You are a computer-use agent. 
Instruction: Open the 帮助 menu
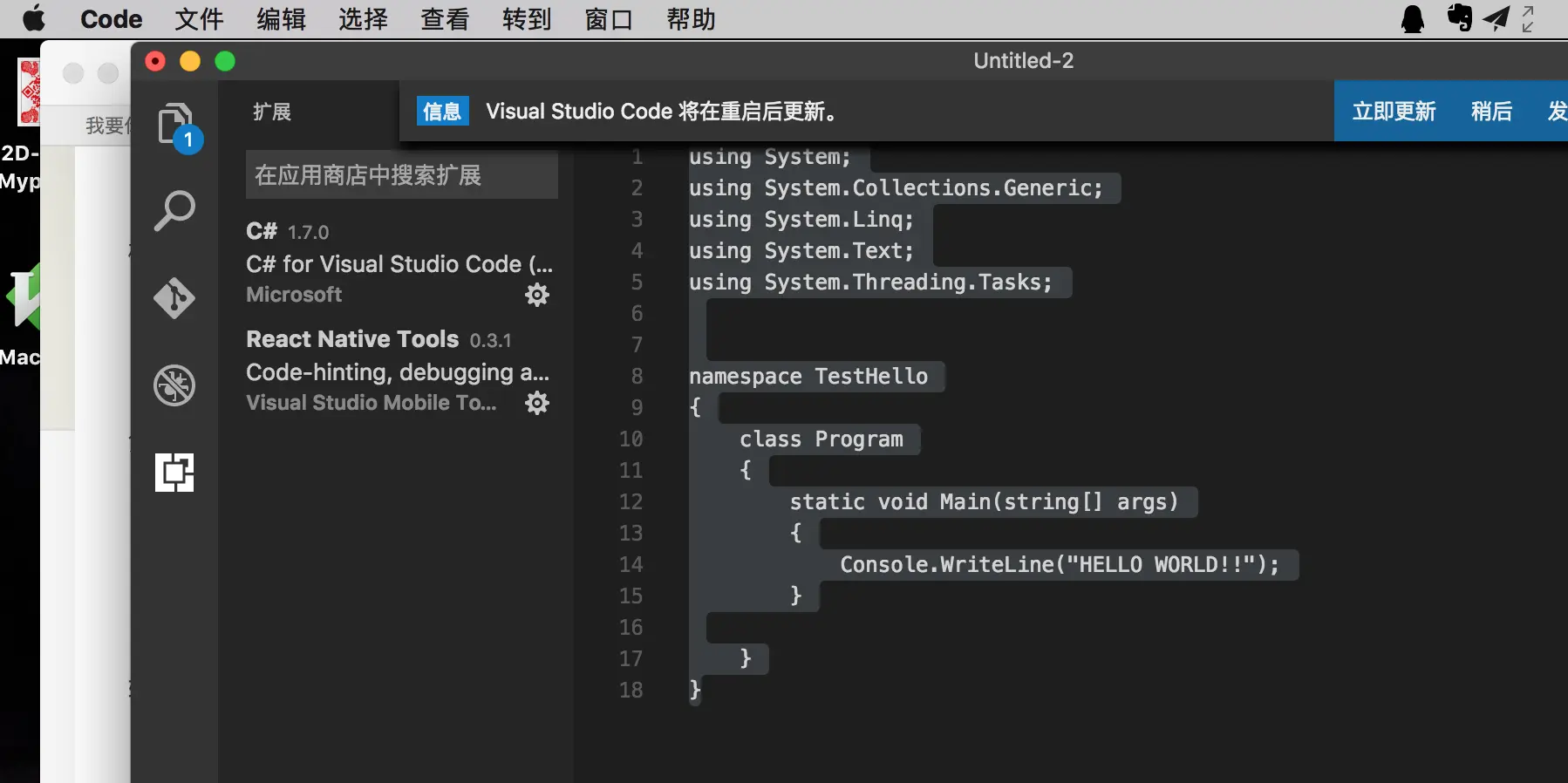(691, 18)
